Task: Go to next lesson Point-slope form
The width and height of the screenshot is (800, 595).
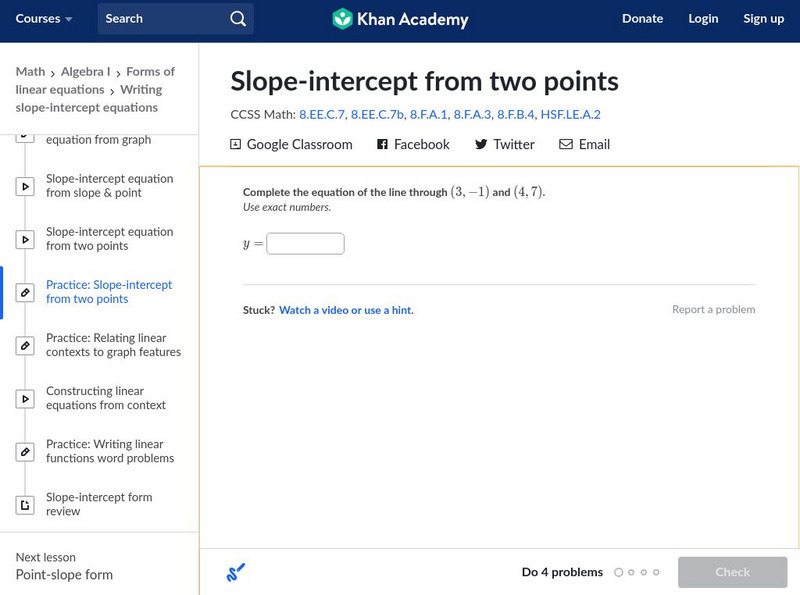Action: 64,575
